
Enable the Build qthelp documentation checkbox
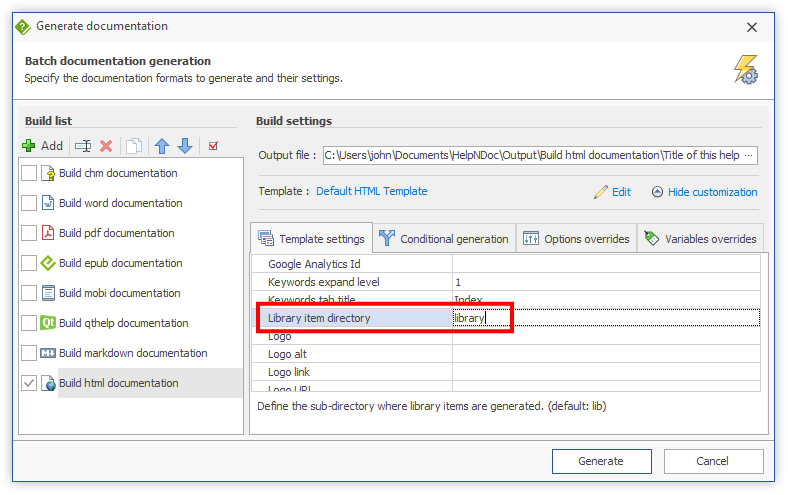pyautogui.click(x=29, y=323)
